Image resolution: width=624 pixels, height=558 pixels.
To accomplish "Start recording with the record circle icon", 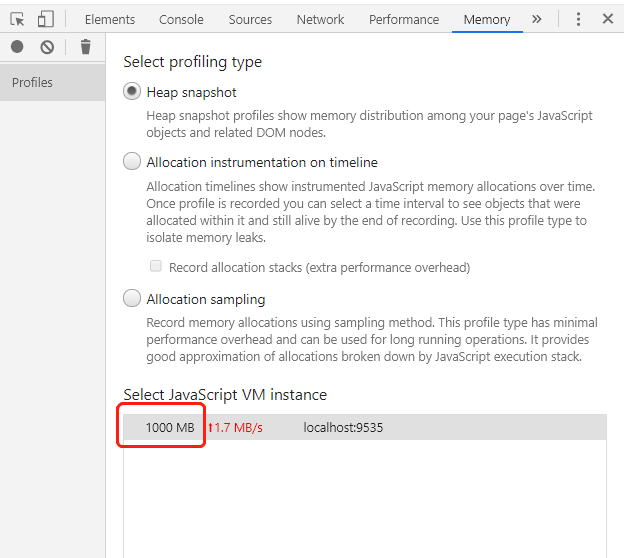I will [17, 47].
